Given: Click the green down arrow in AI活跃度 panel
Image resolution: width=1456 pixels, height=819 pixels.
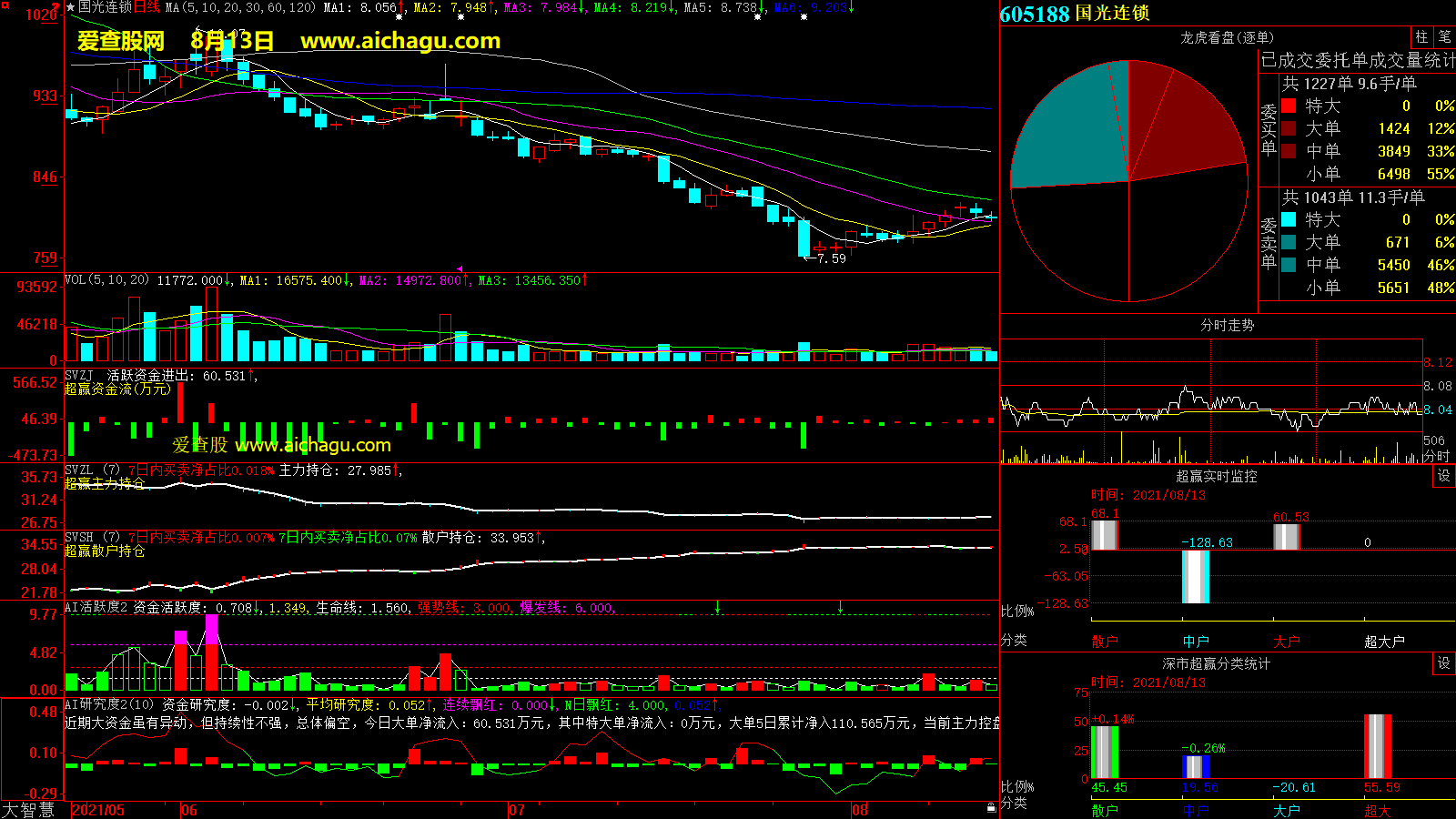Looking at the screenshot, I should [718, 607].
